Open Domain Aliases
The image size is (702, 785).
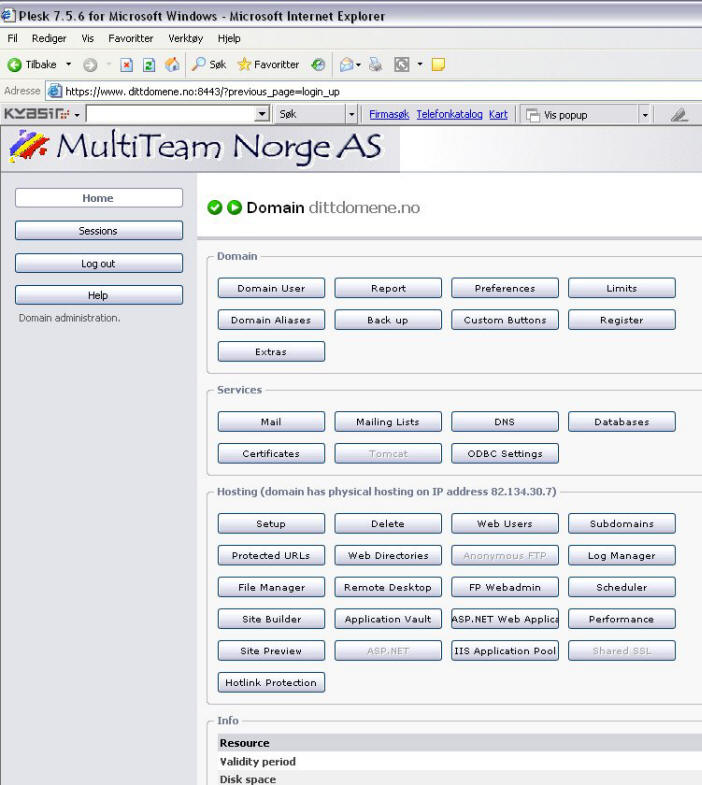click(271, 320)
